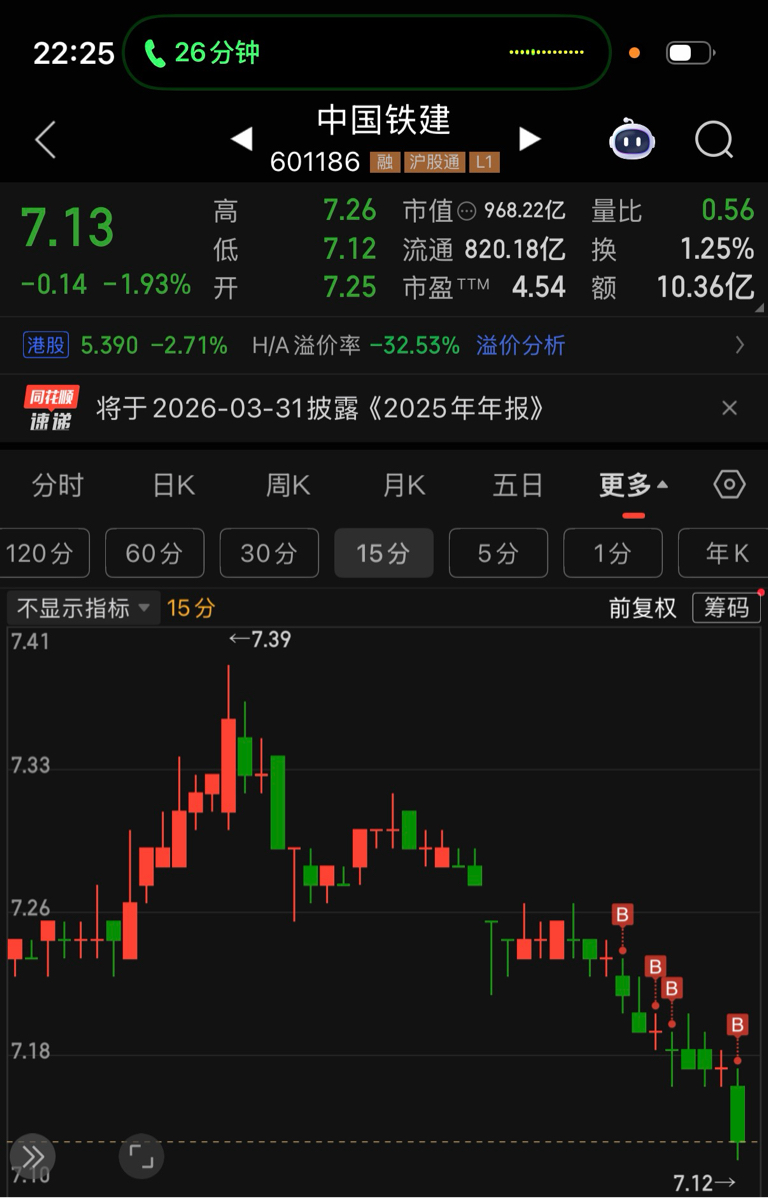This screenshot has width=768, height=1198.
Task: Tap the rightmost B buy marker
Action: pos(737,1025)
